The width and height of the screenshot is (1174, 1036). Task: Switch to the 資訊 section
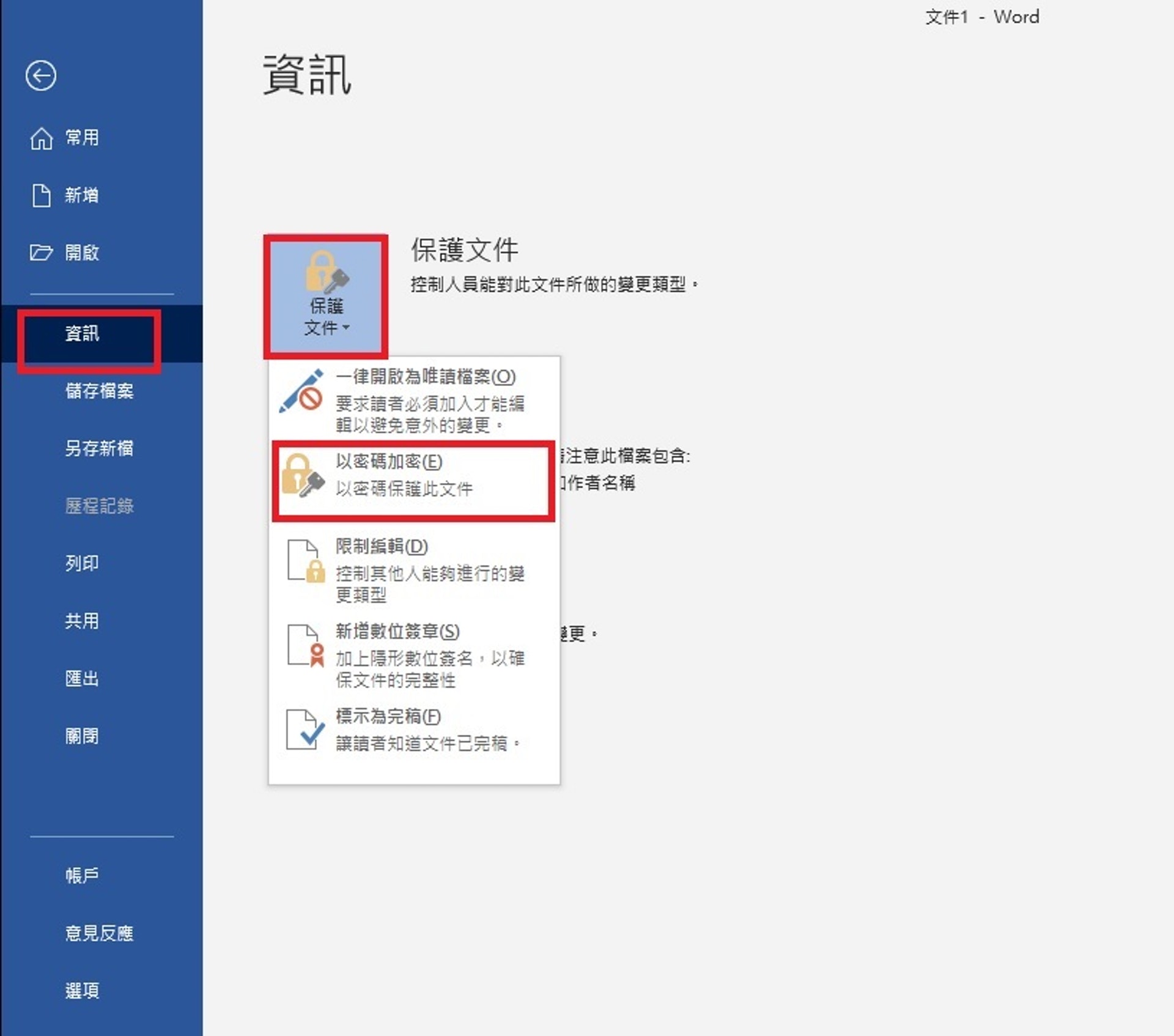tap(87, 336)
